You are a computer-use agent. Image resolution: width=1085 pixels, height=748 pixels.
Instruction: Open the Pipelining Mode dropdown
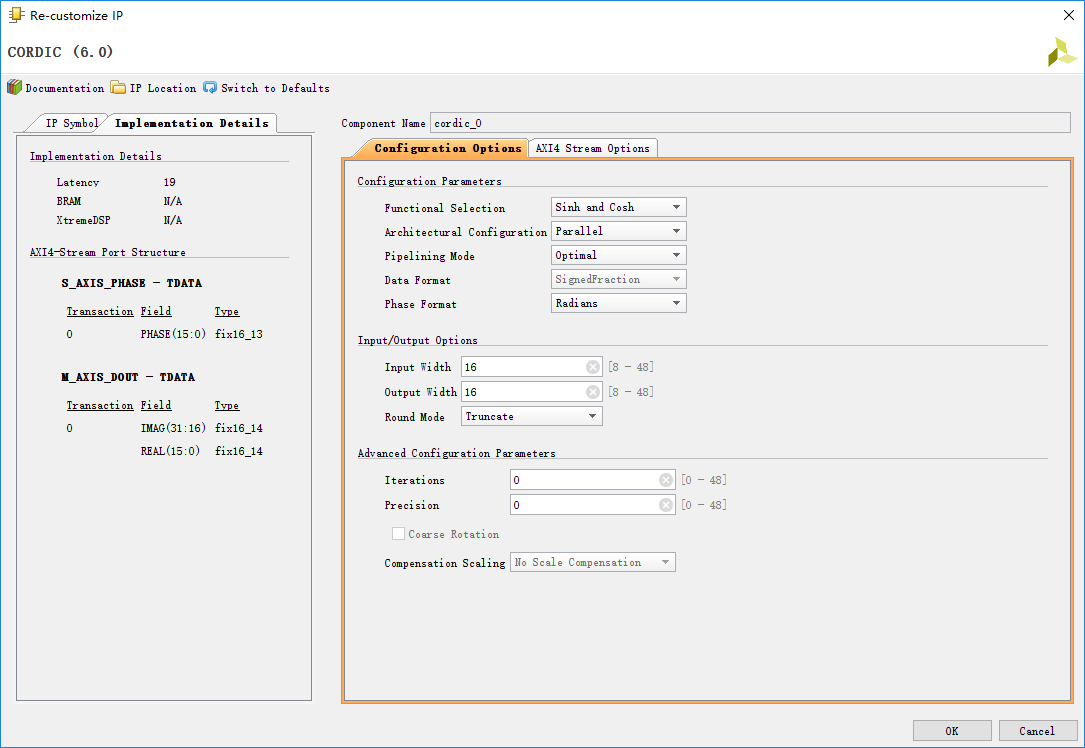[618, 255]
